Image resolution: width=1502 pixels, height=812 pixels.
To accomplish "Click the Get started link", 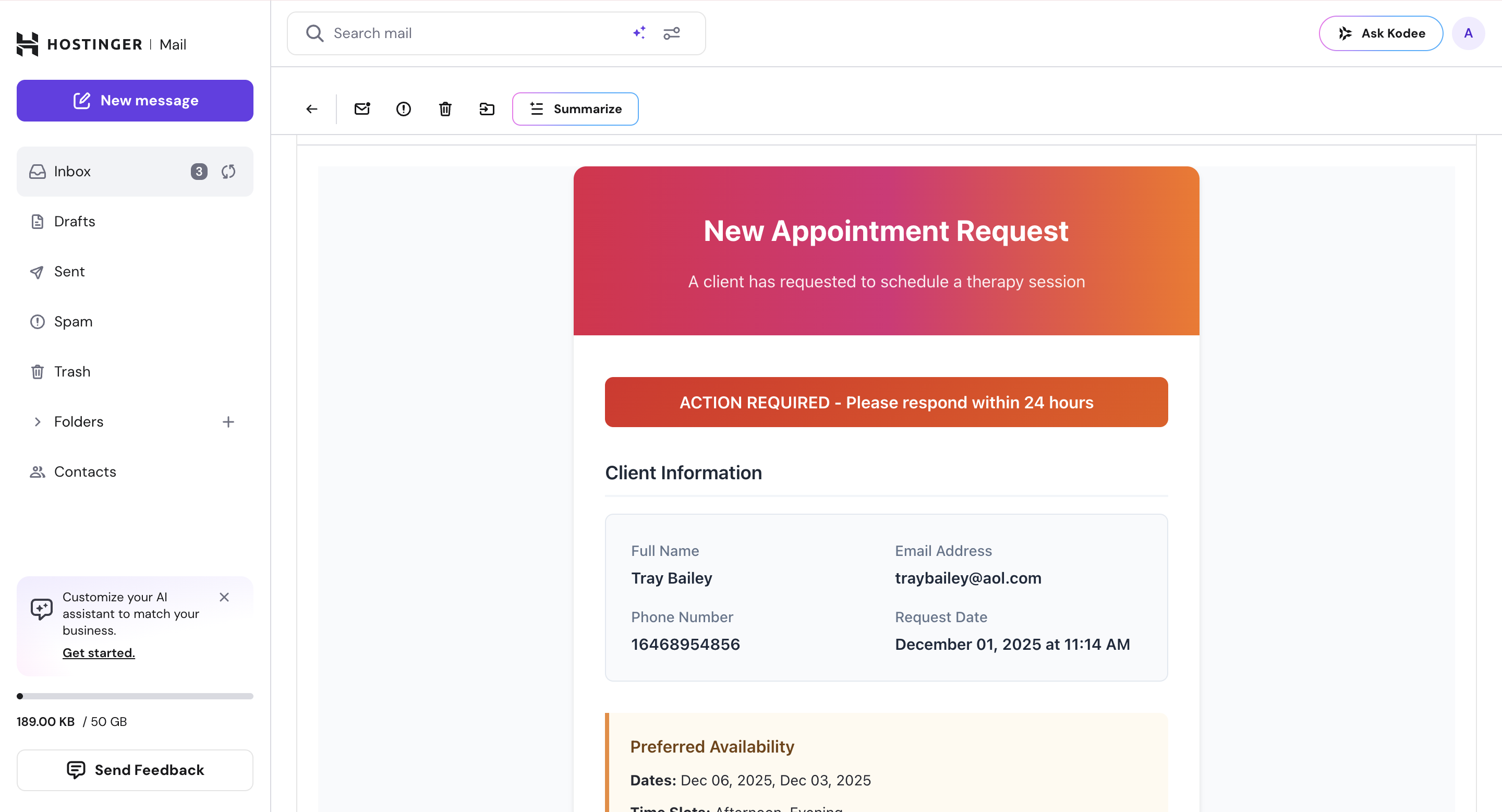I will pos(99,653).
